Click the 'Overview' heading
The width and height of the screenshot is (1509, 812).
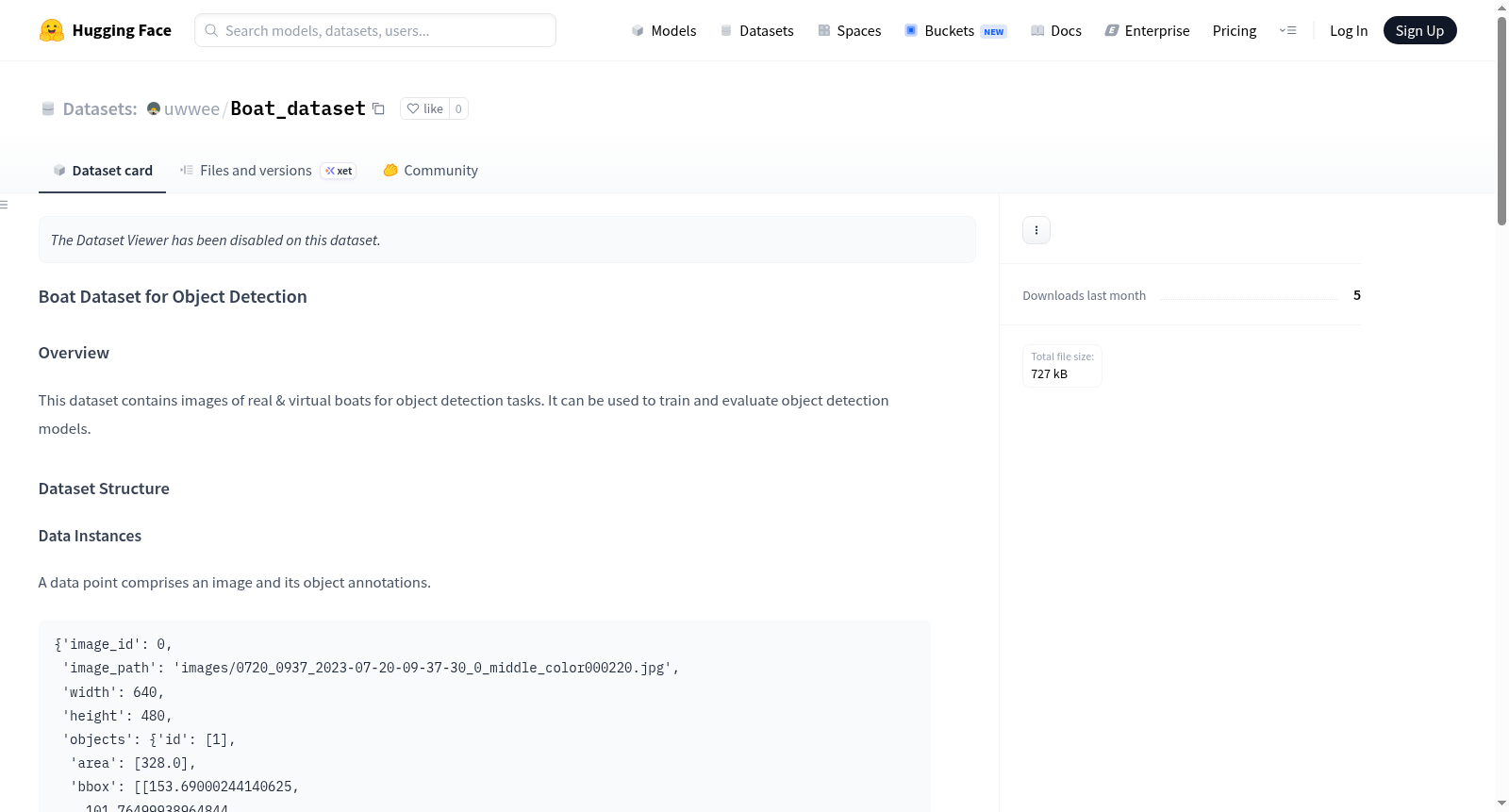pyautogui.click(x=74, y=353)
